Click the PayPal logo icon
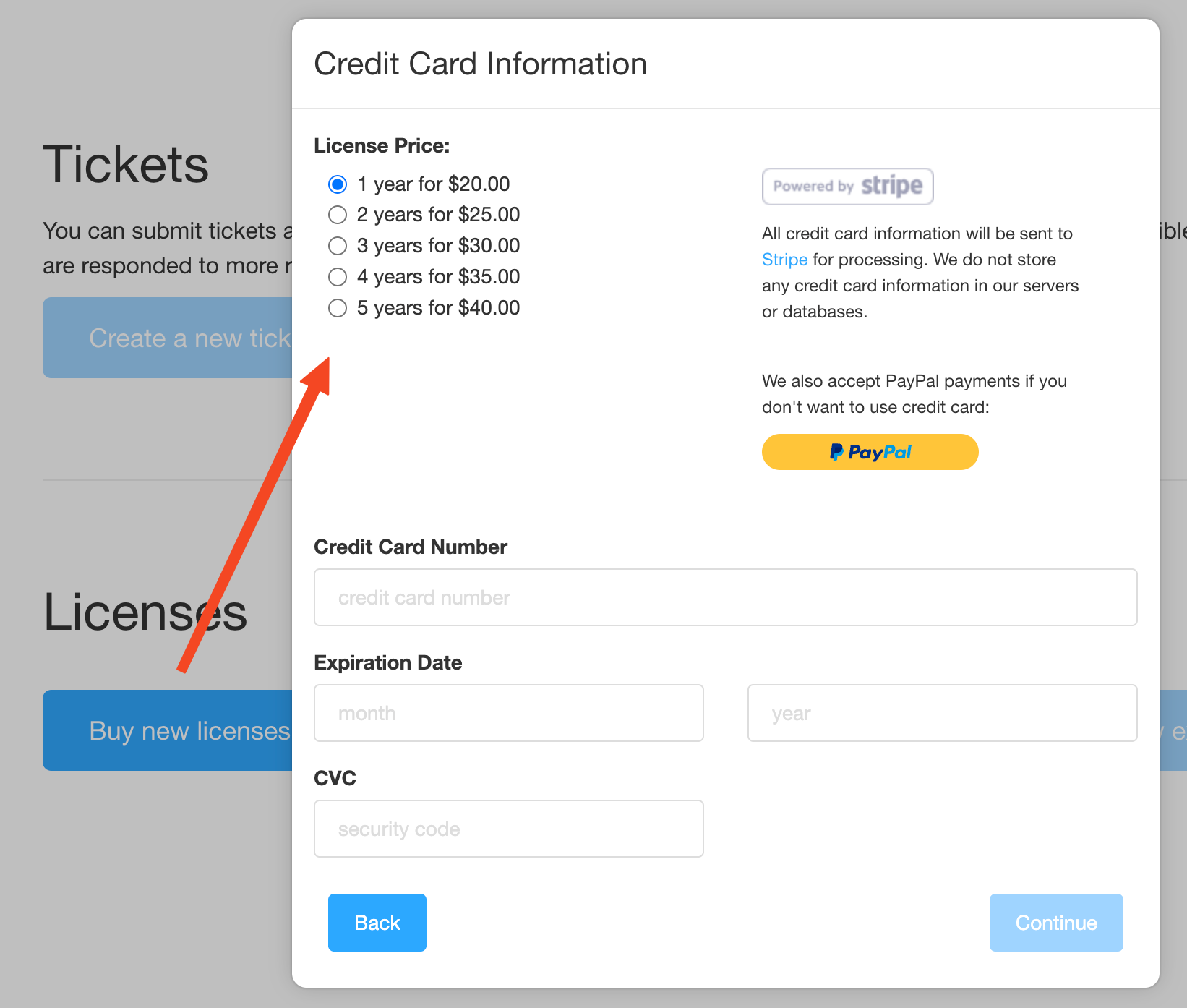This screenshot has width=1187, height=1008. coord(836,452)
